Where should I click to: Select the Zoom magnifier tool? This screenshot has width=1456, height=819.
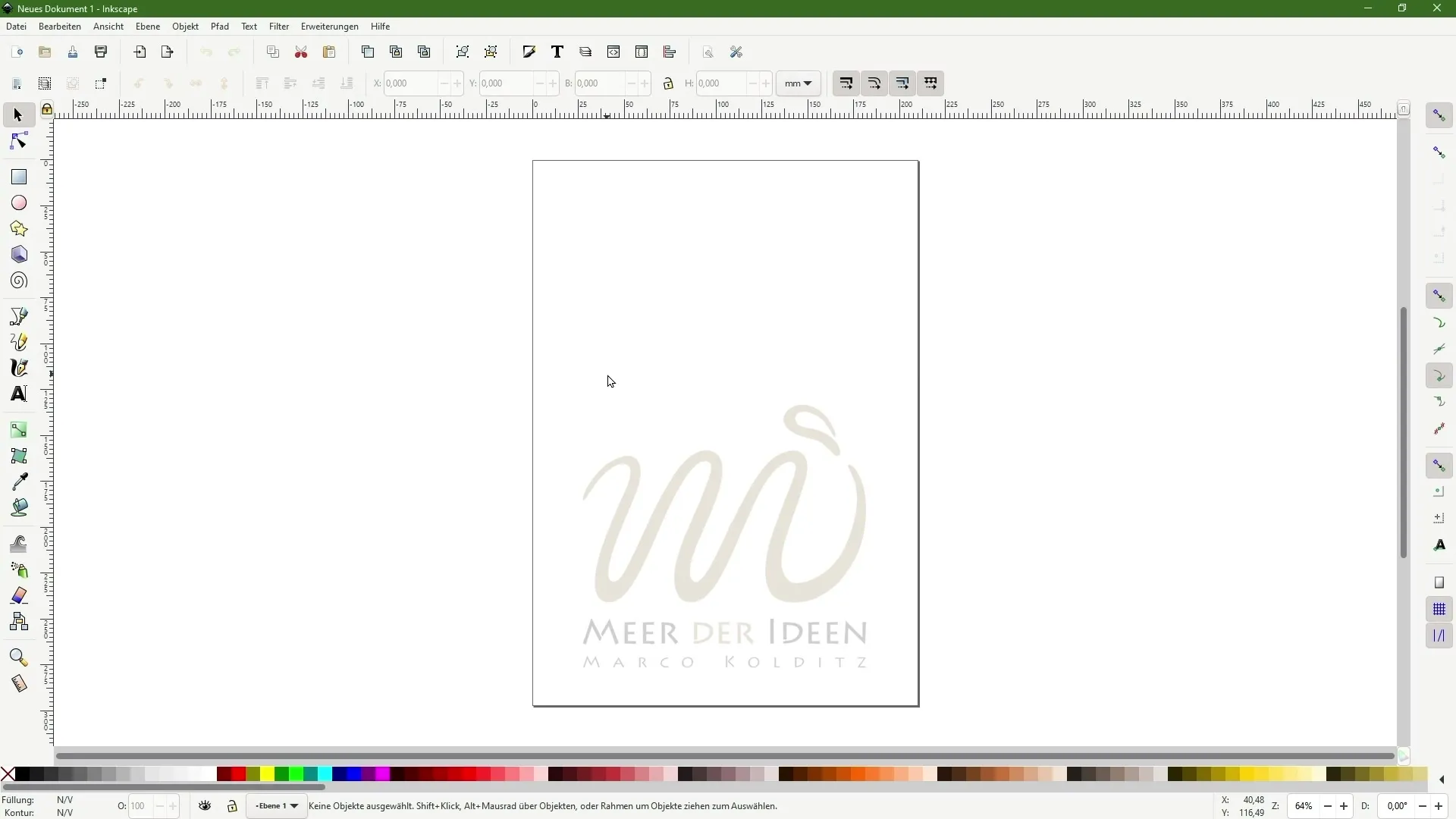(x=18, y=657)
